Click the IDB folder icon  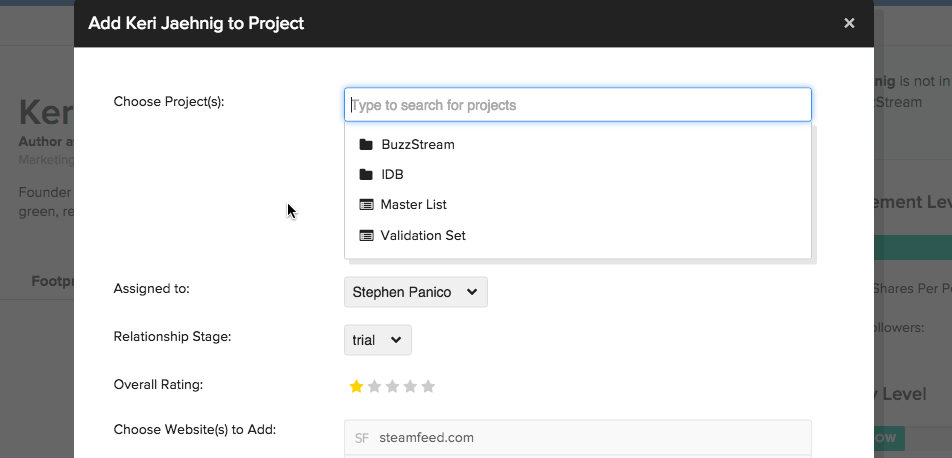click(x=366, y=175)
